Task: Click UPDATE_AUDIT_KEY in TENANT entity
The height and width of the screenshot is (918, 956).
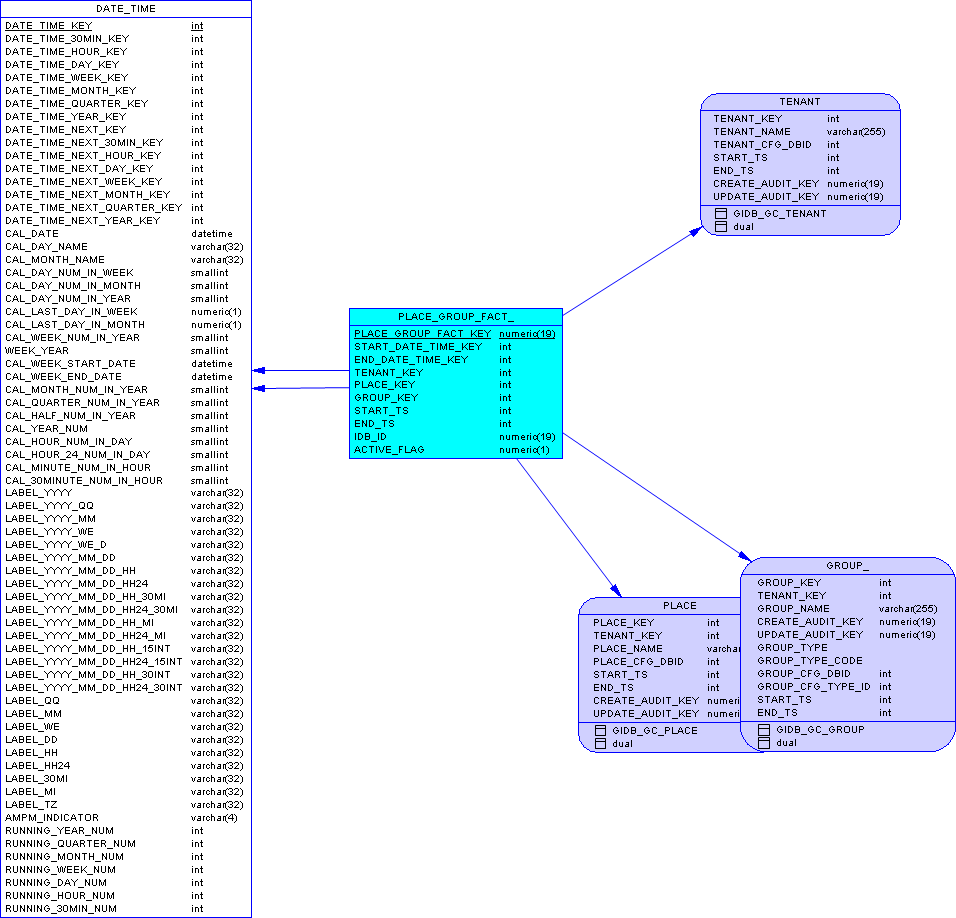Action: pyautogui.click(x=766, y=197)
